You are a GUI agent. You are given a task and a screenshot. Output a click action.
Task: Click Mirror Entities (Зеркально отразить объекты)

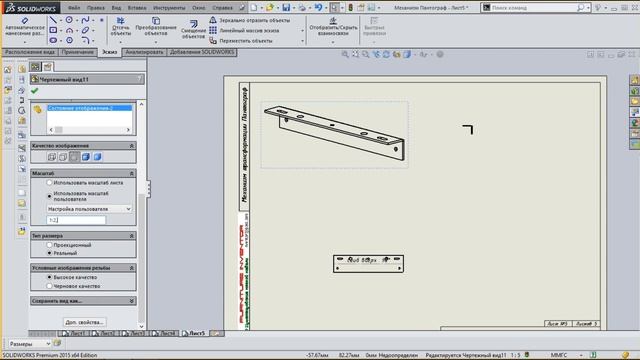click(250, 20)
